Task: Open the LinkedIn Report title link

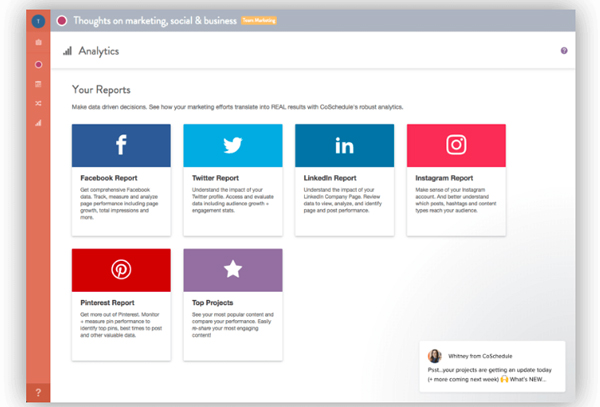Action: 330,178
